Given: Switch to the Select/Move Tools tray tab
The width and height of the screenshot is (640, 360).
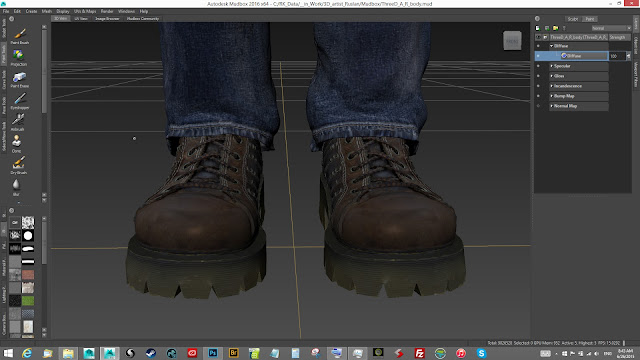Looking at the screenshot, I should (x=4, y=137).
